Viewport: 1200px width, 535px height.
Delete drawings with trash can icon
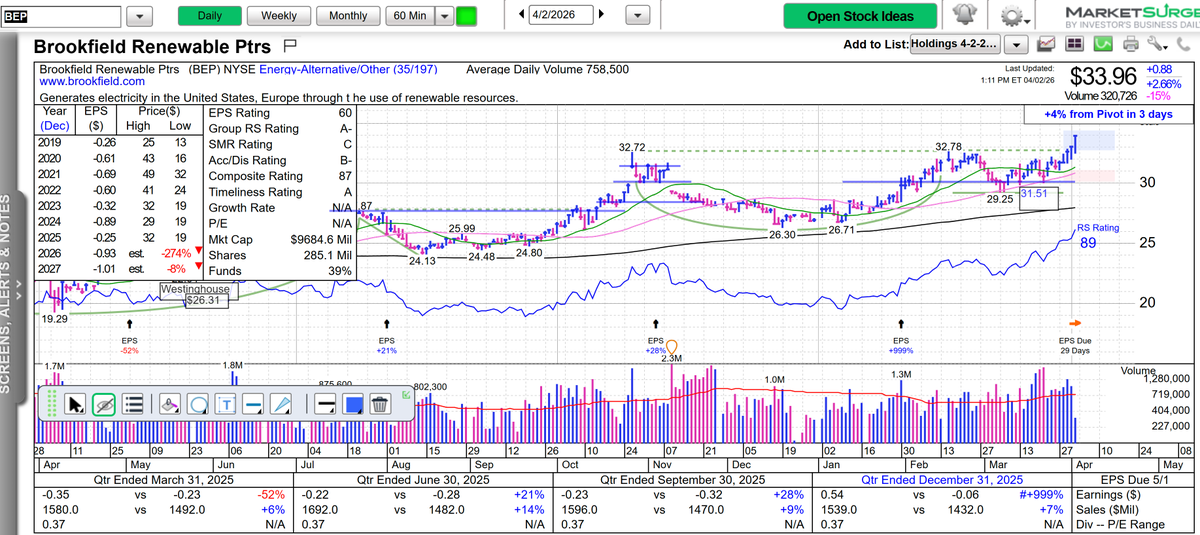click(379, 404)
